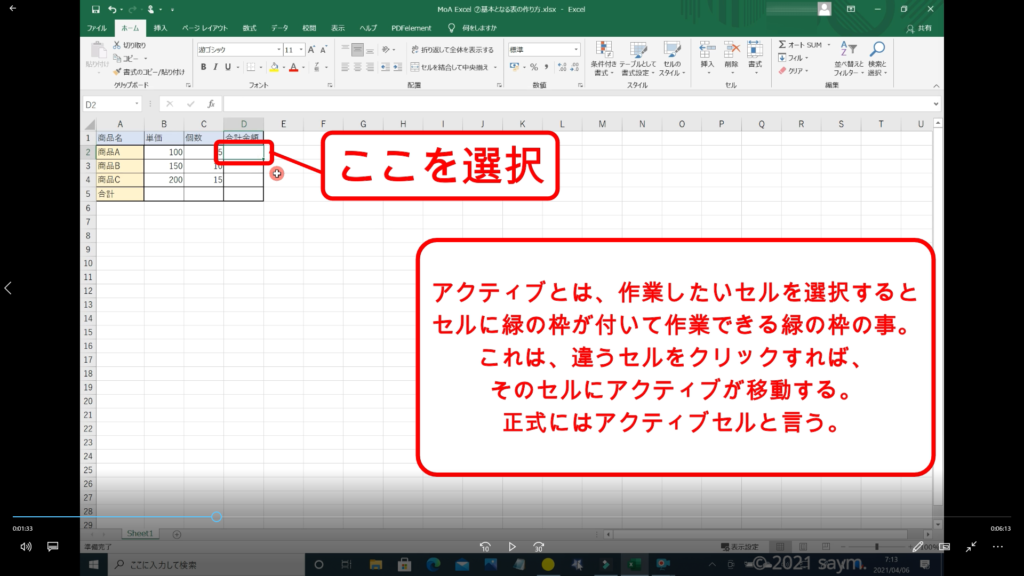Screen dimensions: 1024x576
Task: Open conditional formatting (条件付き書式)
Action: [603, 59]
